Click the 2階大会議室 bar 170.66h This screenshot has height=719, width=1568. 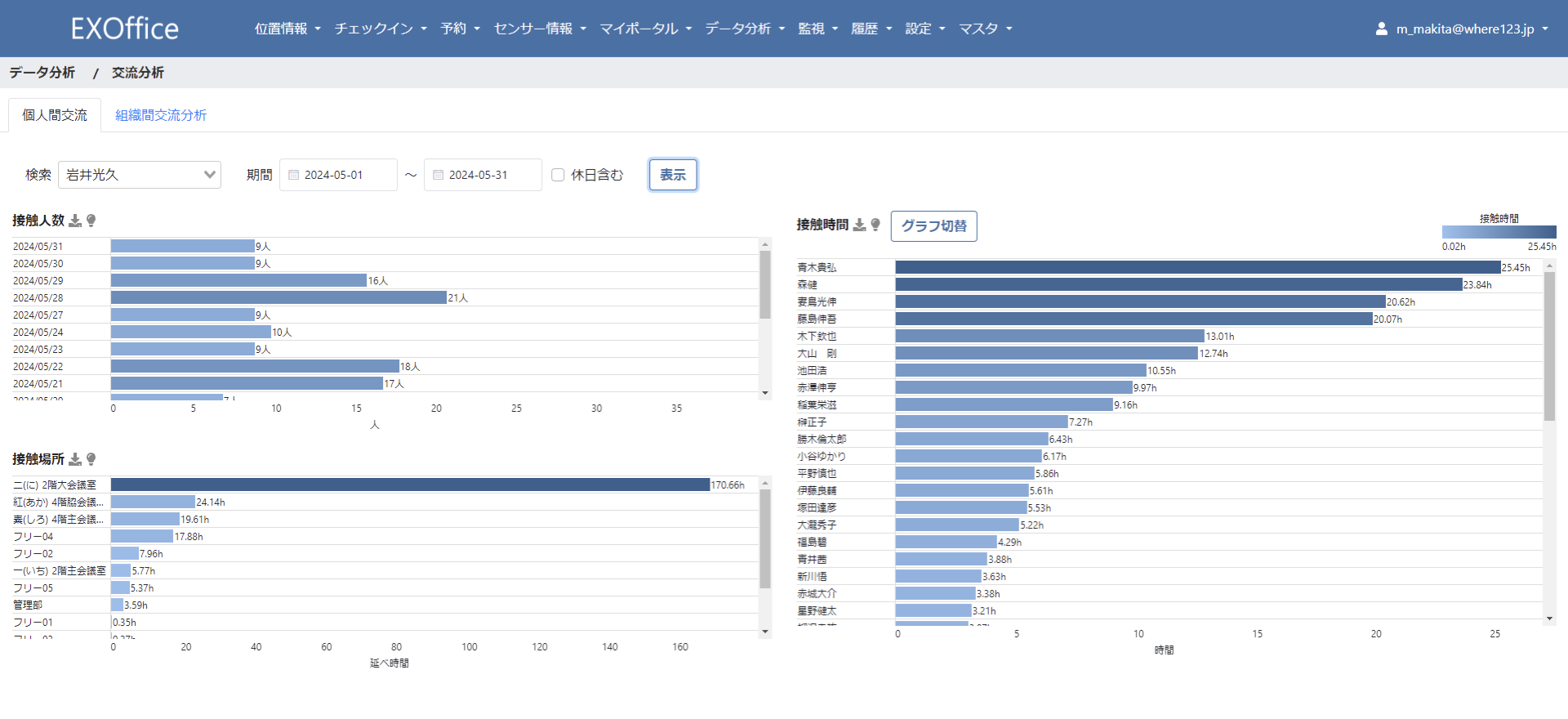pos(410,485)
